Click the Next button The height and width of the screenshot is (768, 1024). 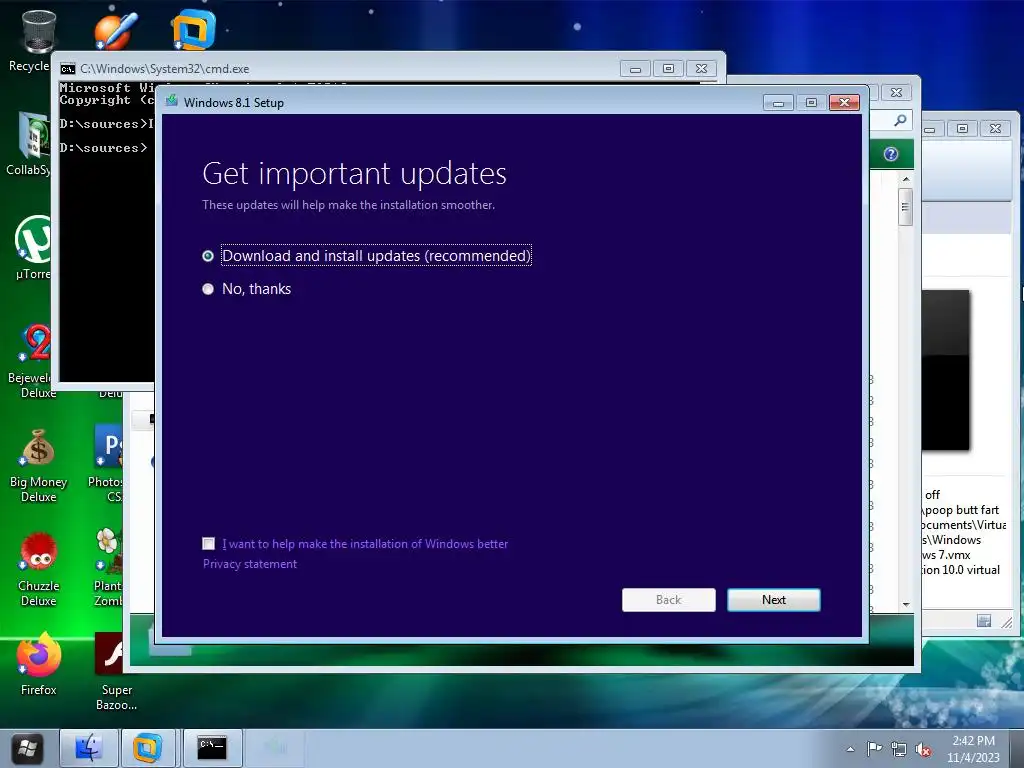(774, 600)
